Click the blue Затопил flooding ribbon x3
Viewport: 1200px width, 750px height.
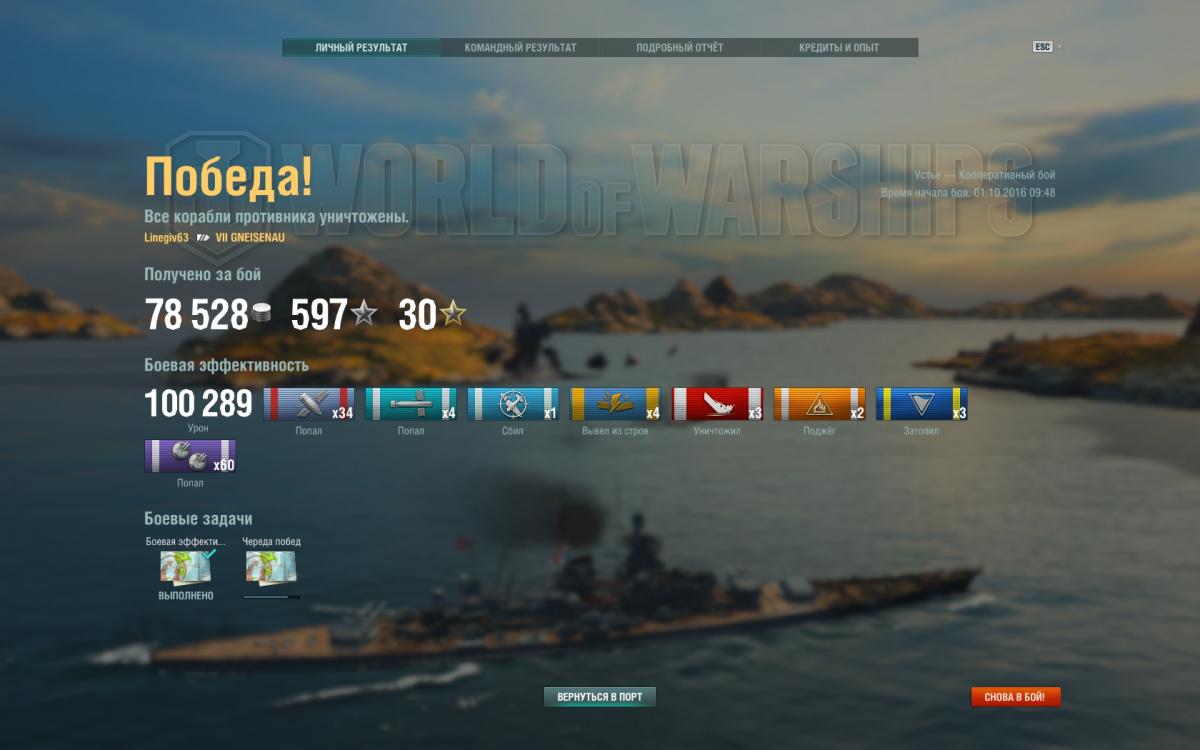tap(921, 404)
